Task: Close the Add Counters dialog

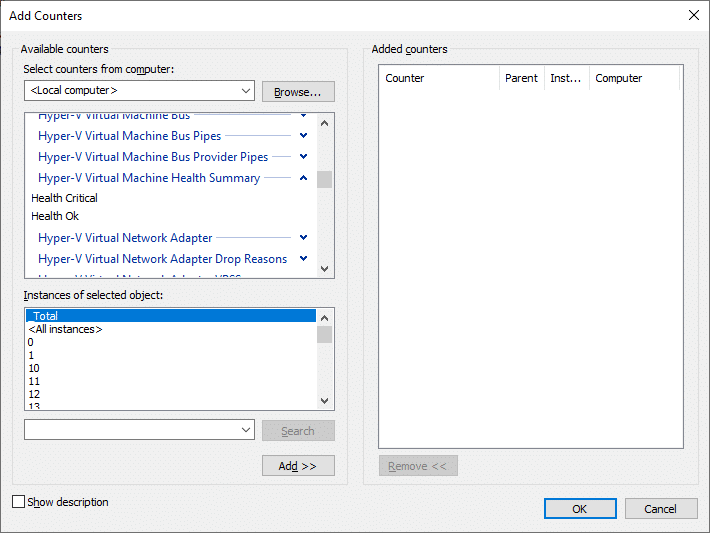Action: tap(693, 15)
